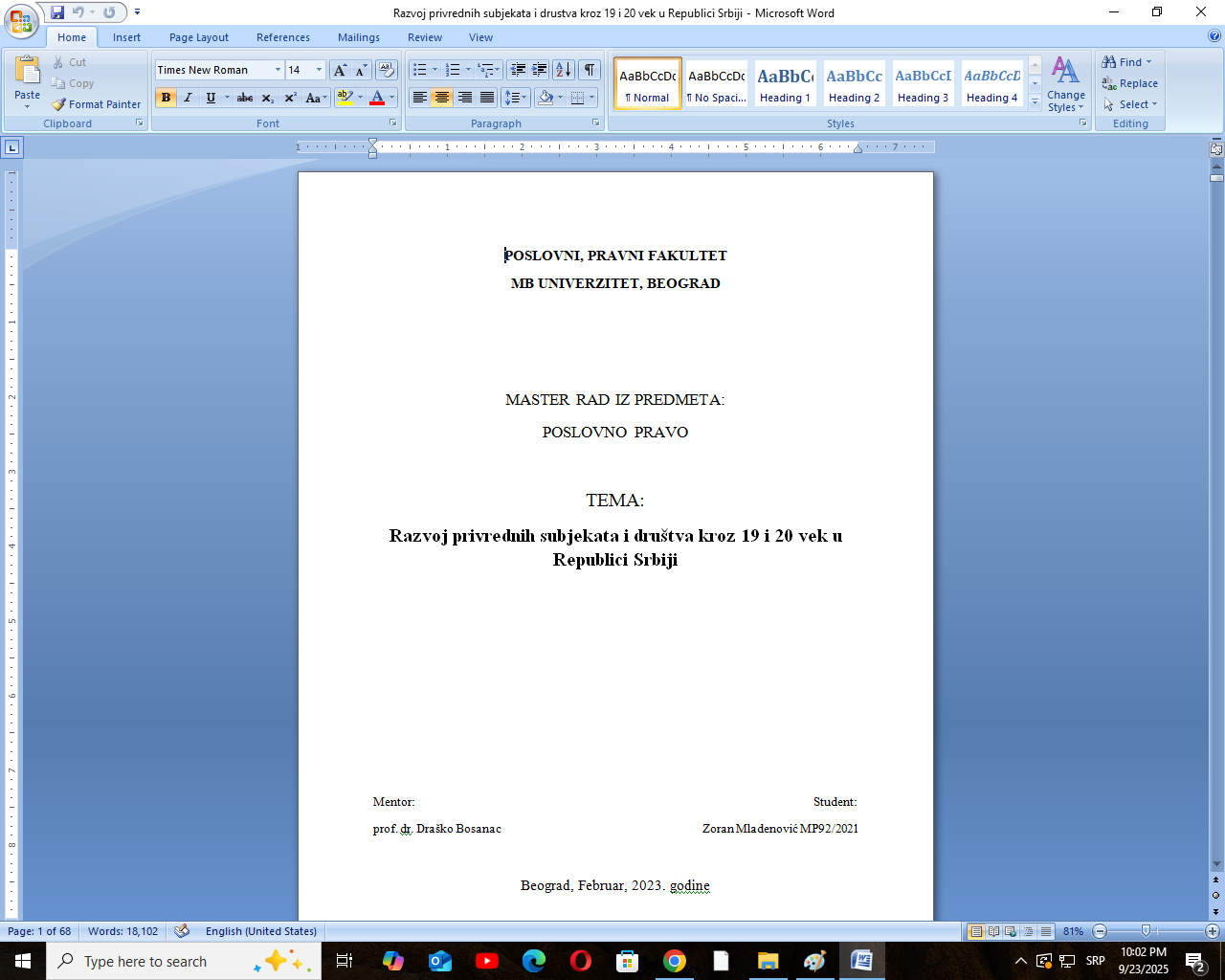Open the Insert tab
This screenshot has height=980, width=1225.
[x=126, y=37]
